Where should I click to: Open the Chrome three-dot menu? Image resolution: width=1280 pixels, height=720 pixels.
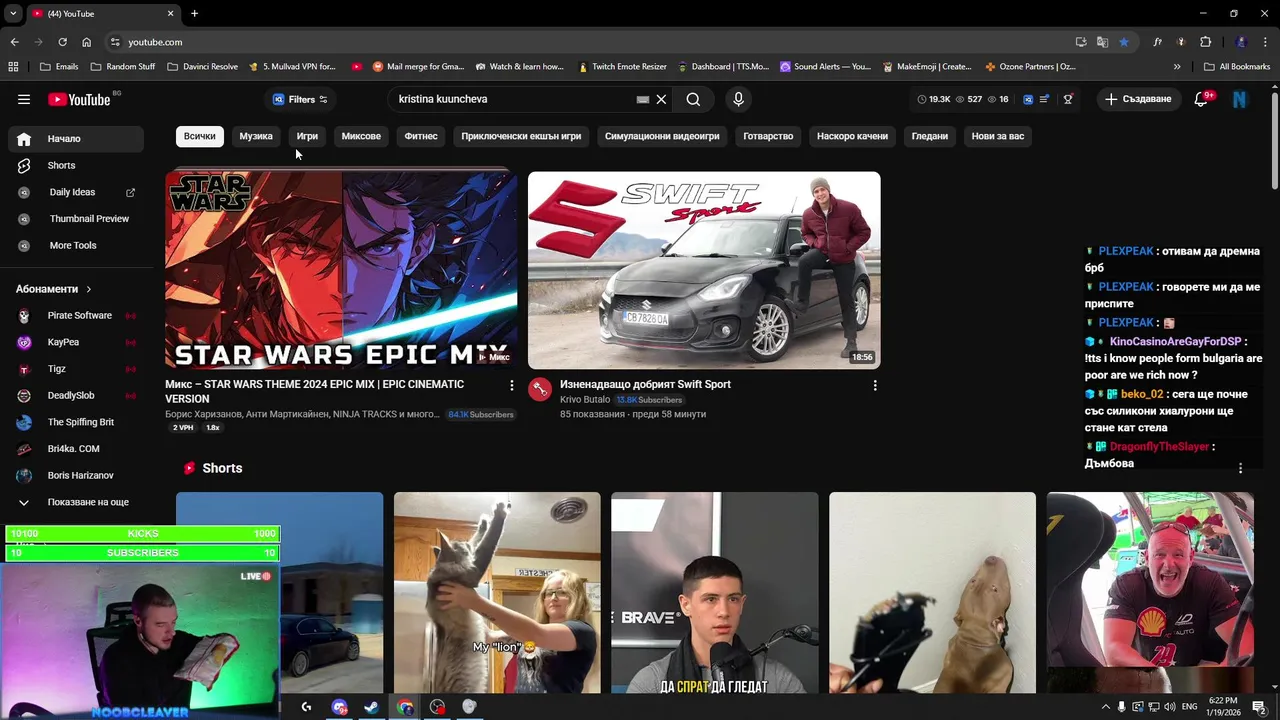[1266, 42]
